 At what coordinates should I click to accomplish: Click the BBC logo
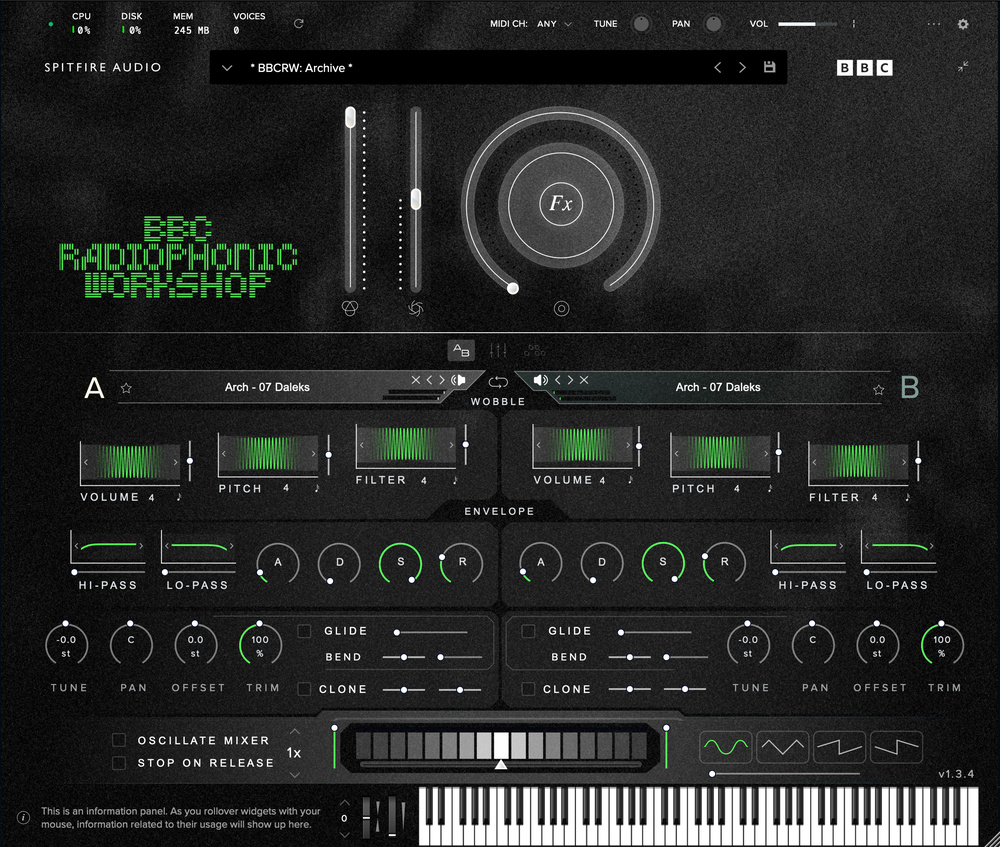click(x=864, y=67)
